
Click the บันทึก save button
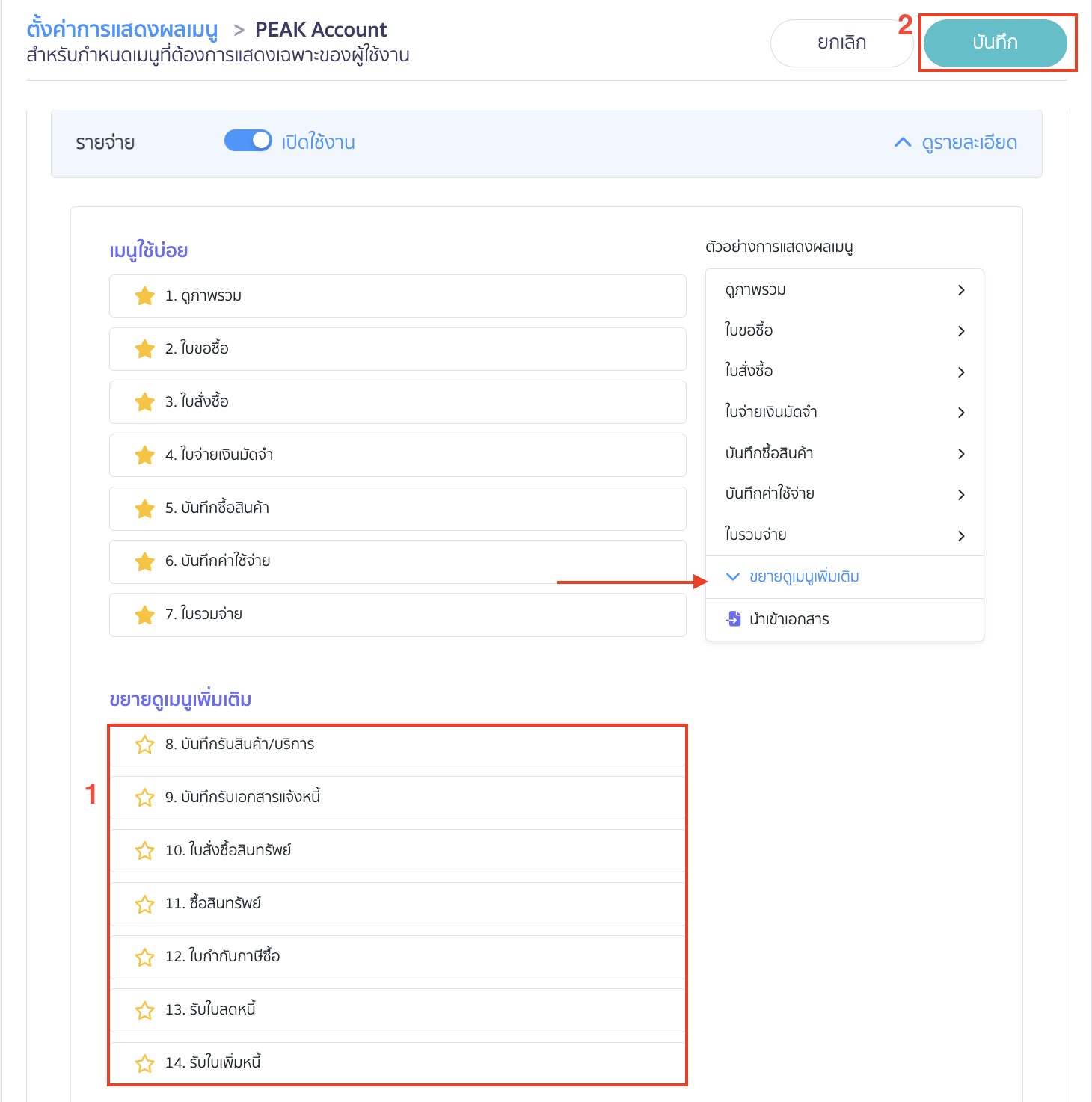[995, 43]
